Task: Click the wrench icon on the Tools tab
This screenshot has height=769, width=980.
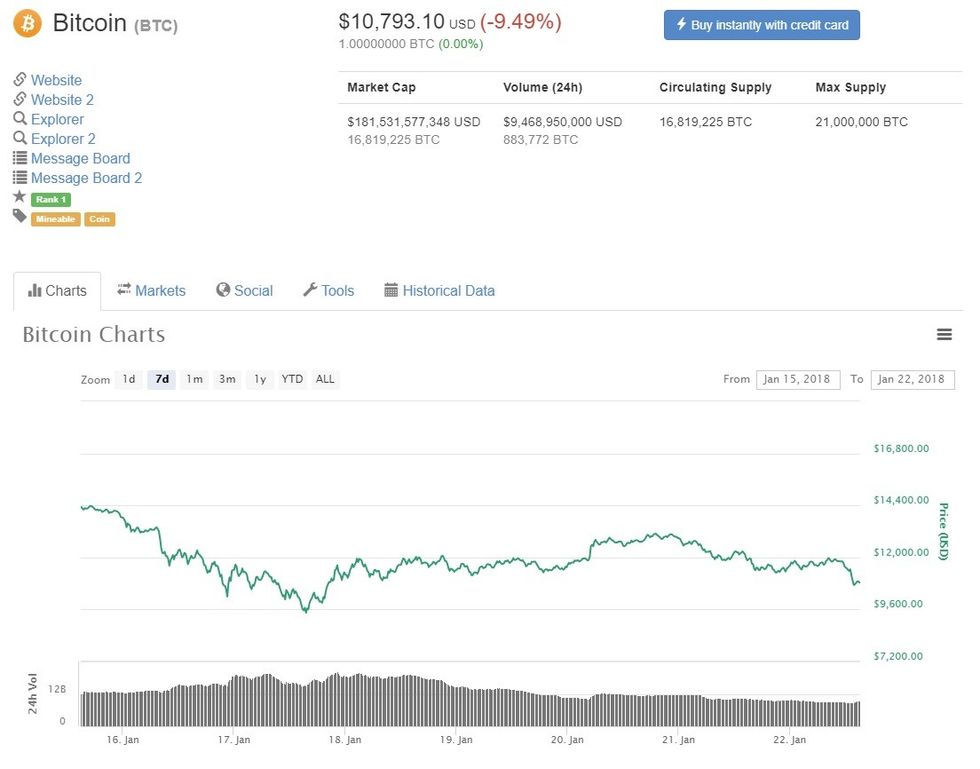Action: (310, 290)
